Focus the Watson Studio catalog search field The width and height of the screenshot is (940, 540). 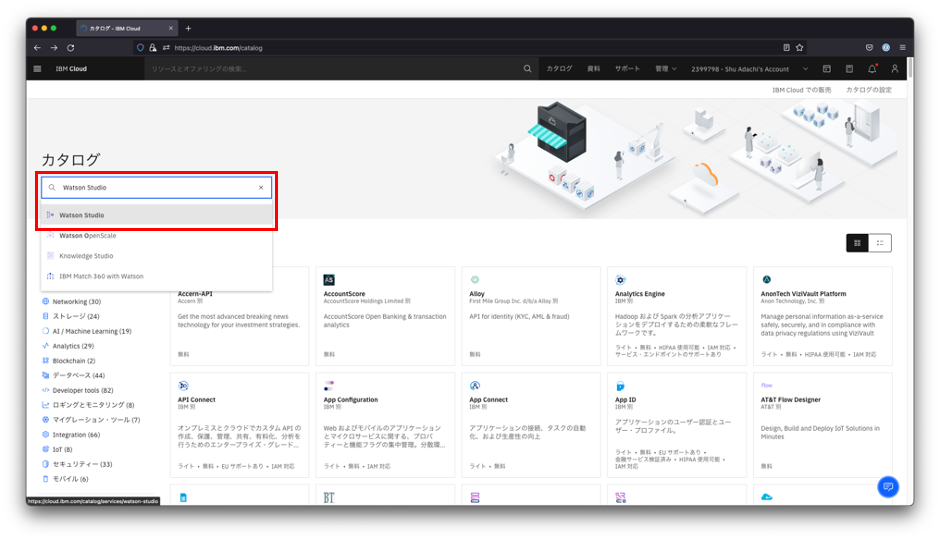(x=157, y=188)
